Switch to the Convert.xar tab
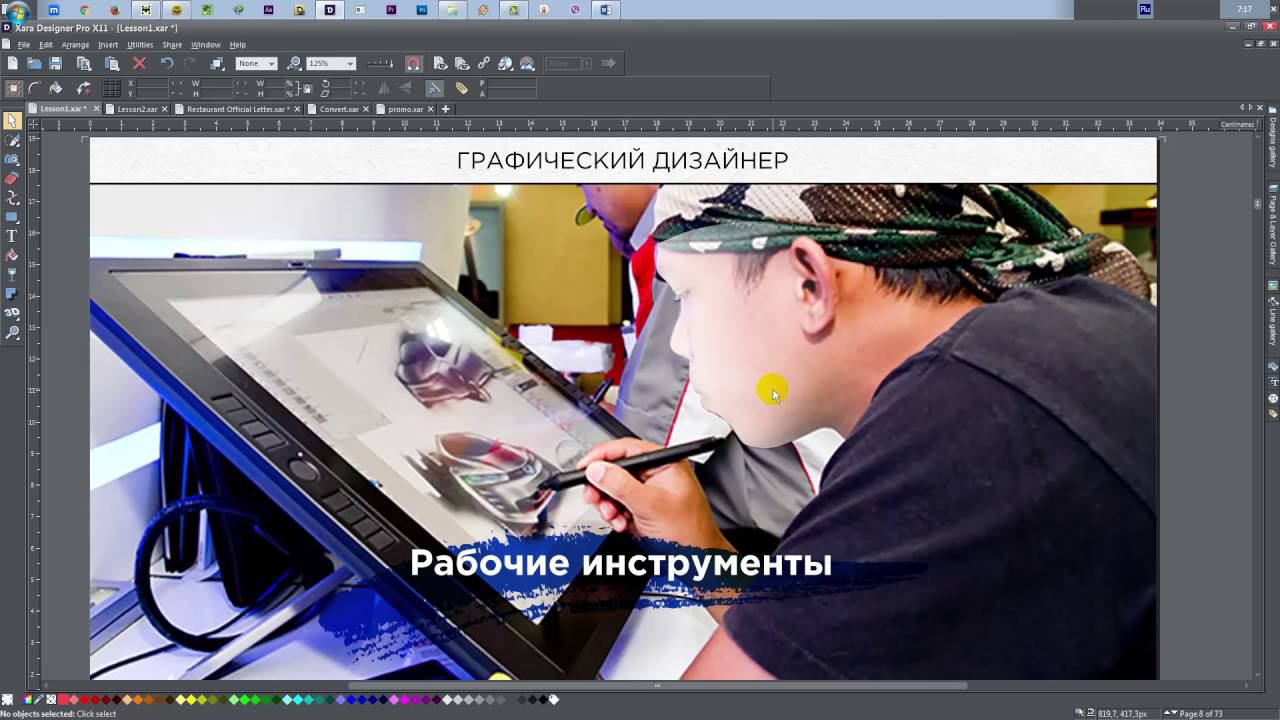Viewport: 1280px width, 720px height. [339, 109]
